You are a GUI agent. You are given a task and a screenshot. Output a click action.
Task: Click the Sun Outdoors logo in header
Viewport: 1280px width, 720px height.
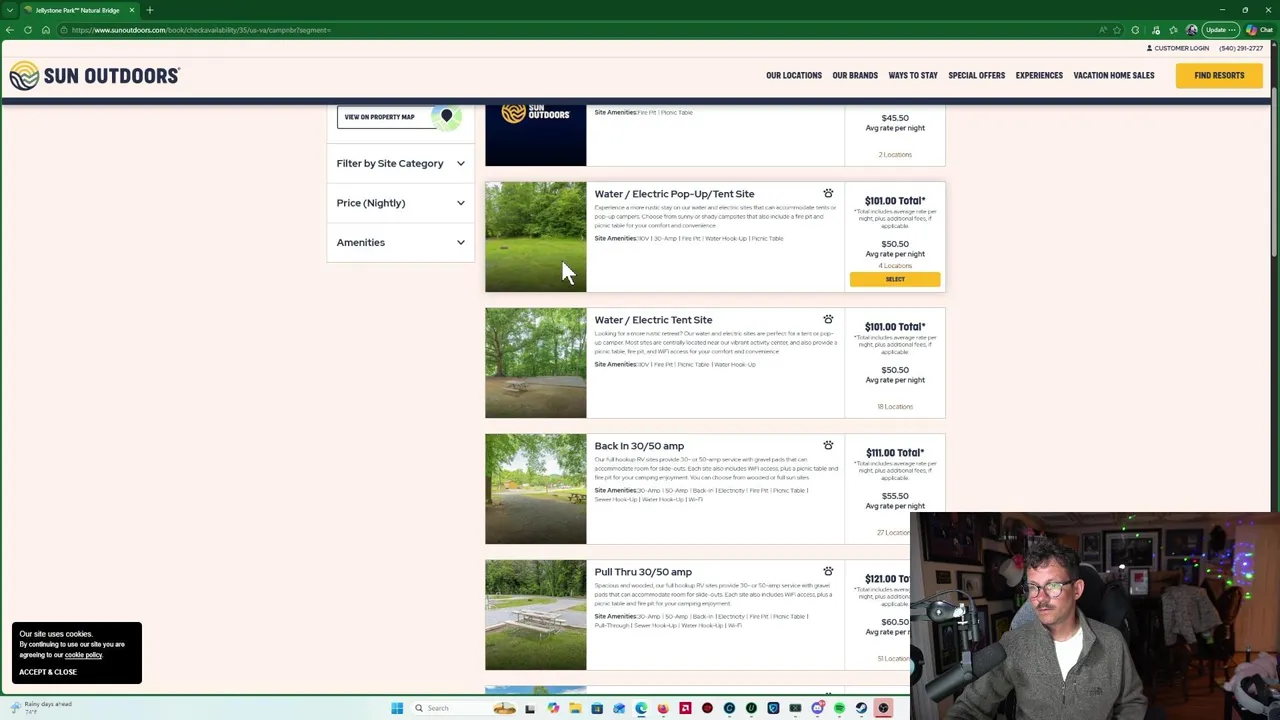point(94,75)
